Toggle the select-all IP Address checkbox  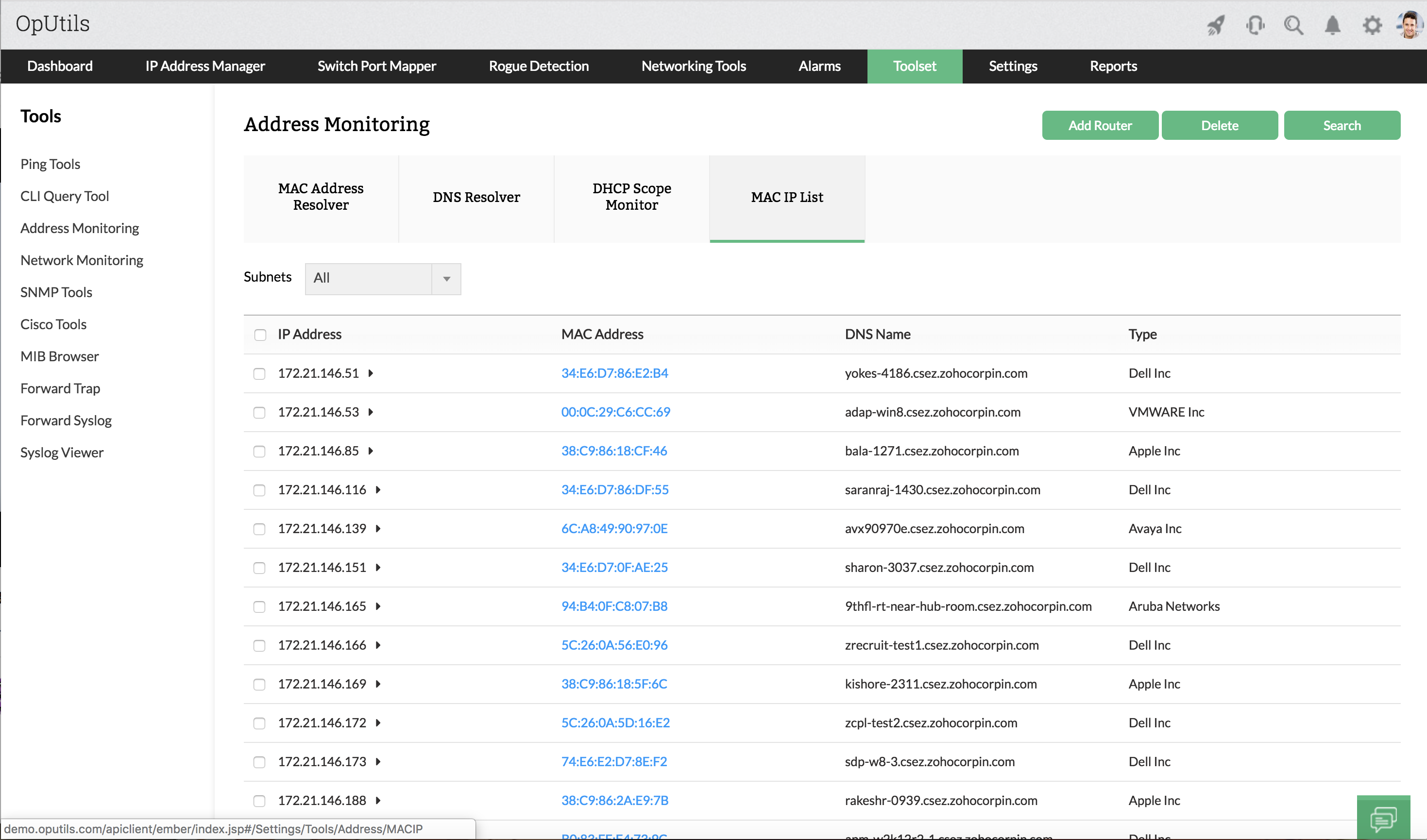point(260,335)
